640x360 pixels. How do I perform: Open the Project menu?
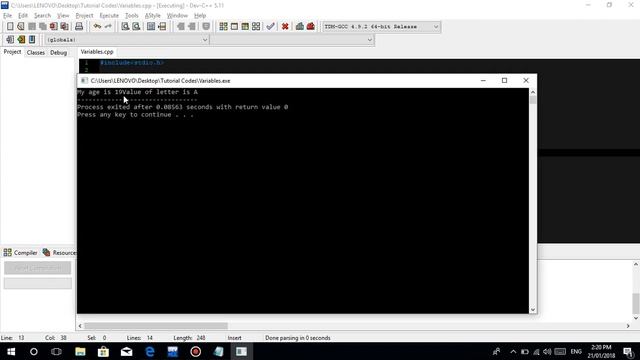click(x=84, y=16)
